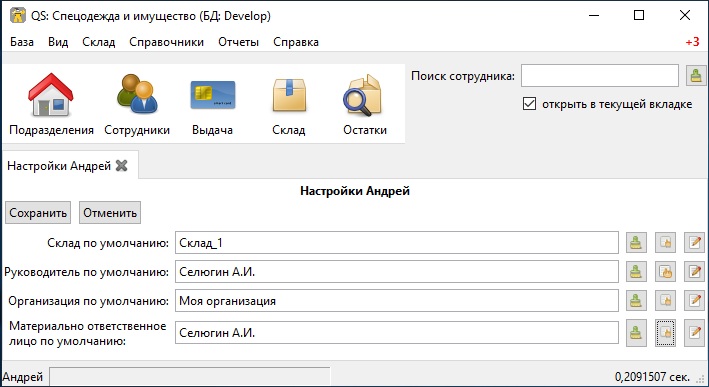This screenshot has height=387, width=709.
Task: Click the Моя организация entry field
Action: click(x=397, y=301)
